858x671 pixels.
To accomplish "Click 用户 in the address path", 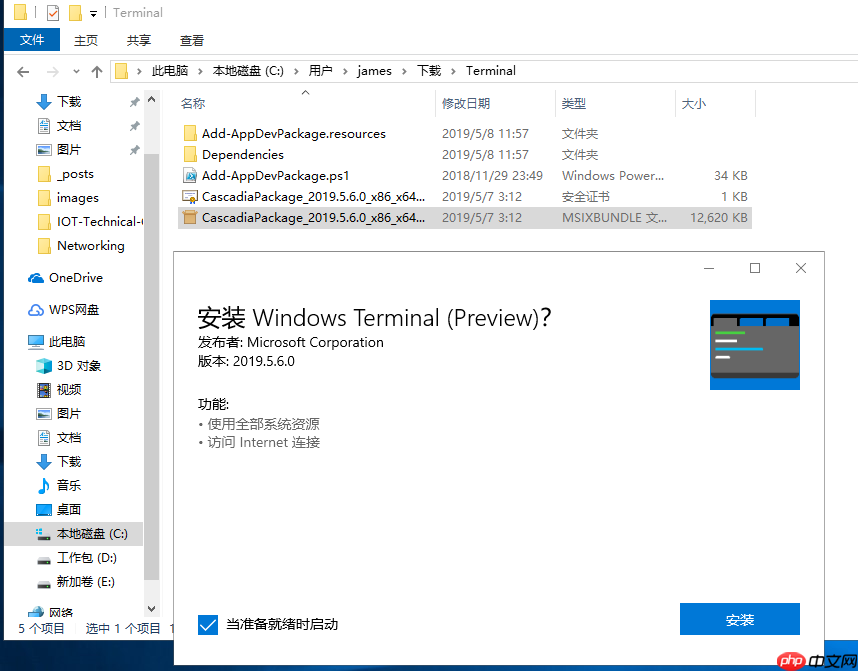I will [x=320, y=71].
